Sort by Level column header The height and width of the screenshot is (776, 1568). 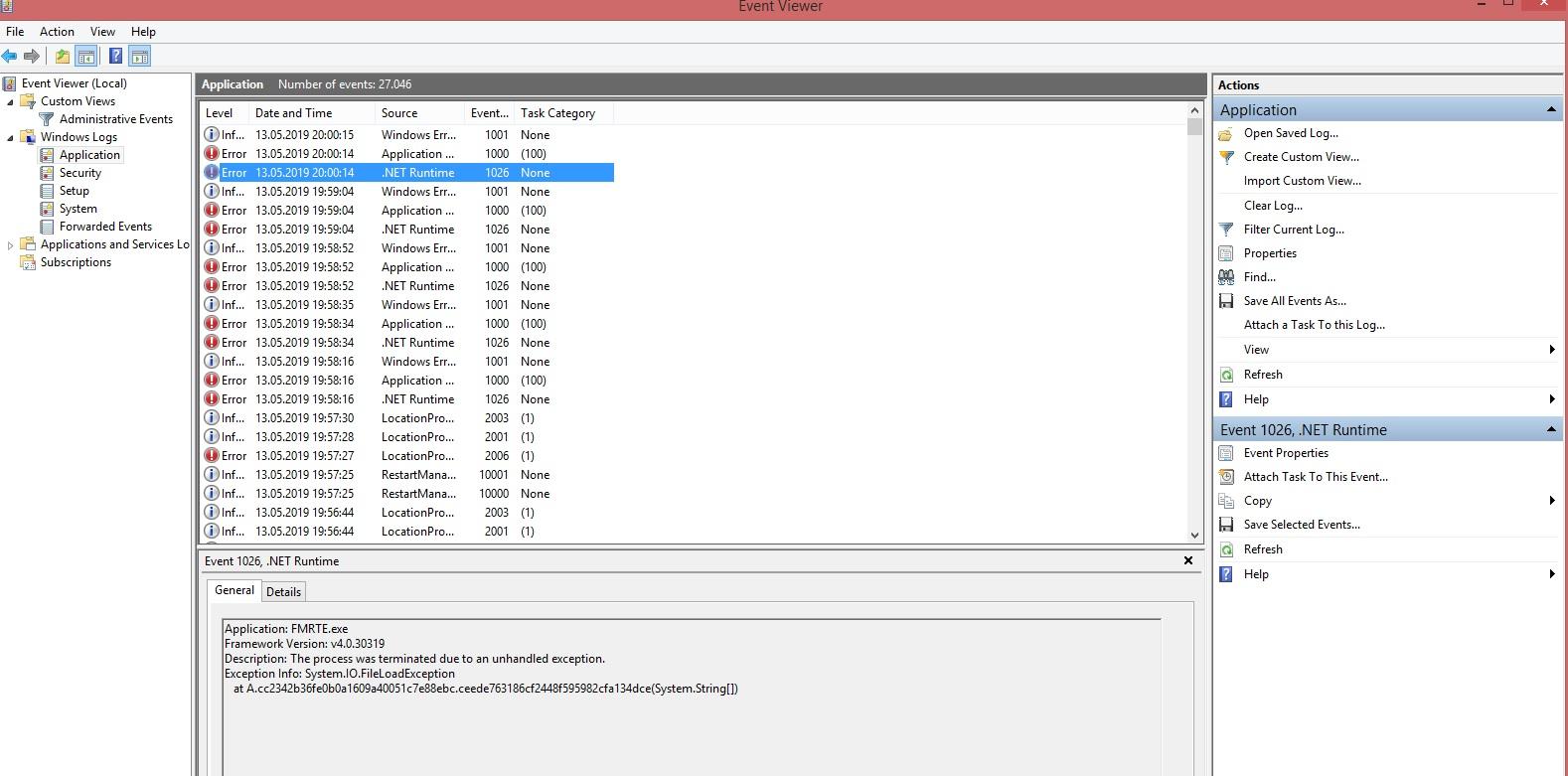[225, 113]
